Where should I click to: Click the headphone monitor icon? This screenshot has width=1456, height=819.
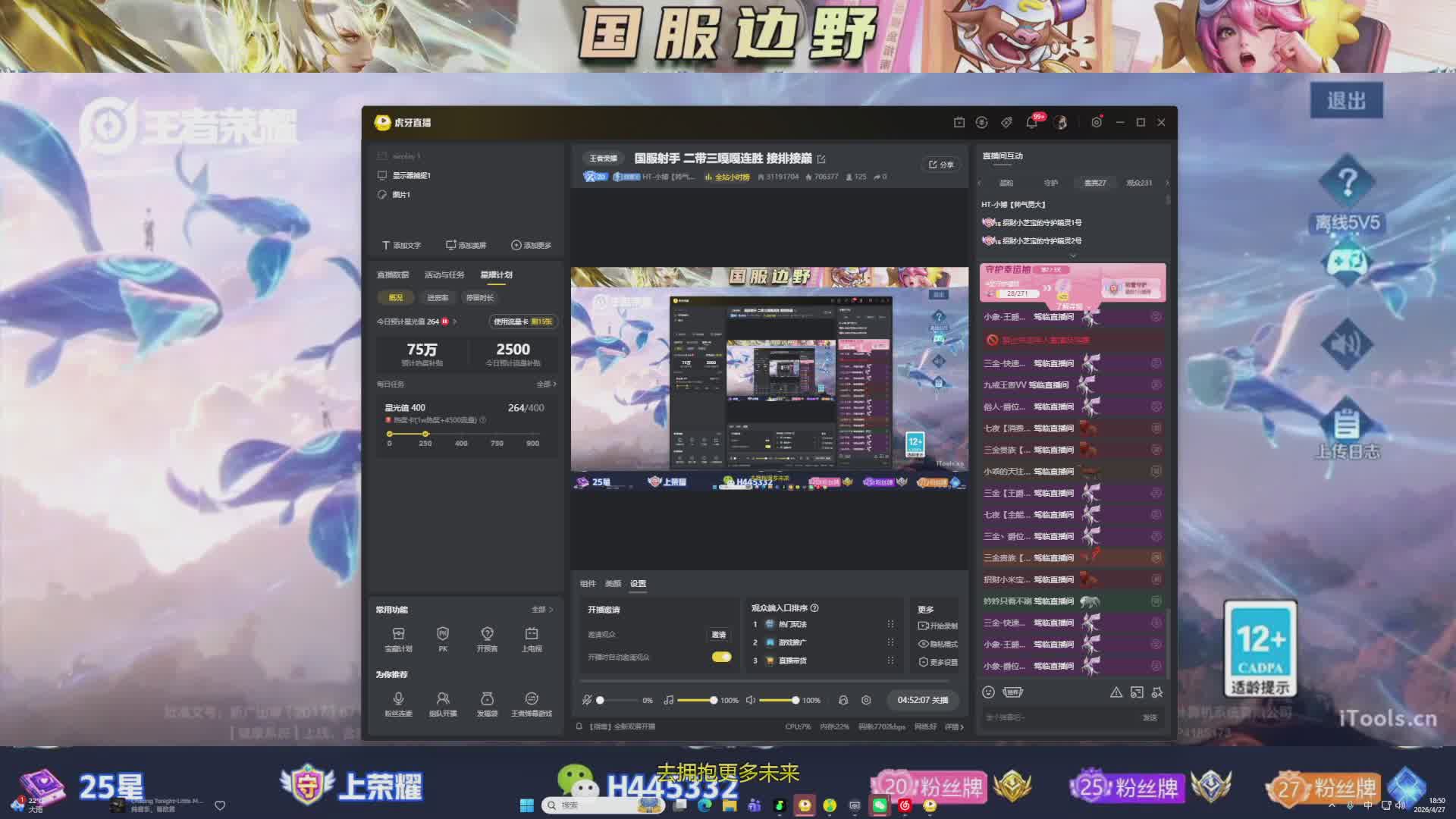coord(843,700)
